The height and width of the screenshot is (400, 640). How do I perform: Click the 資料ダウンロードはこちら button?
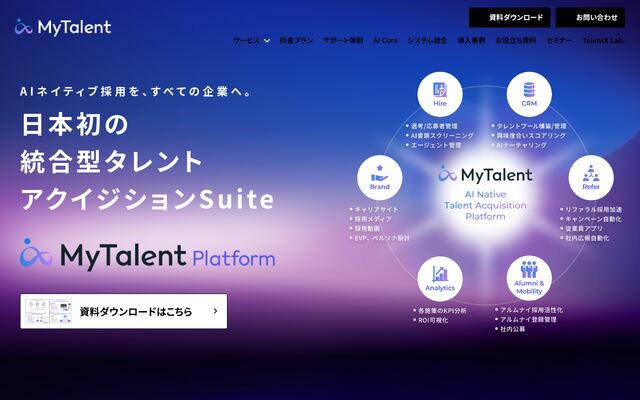[x=124, y=311]
